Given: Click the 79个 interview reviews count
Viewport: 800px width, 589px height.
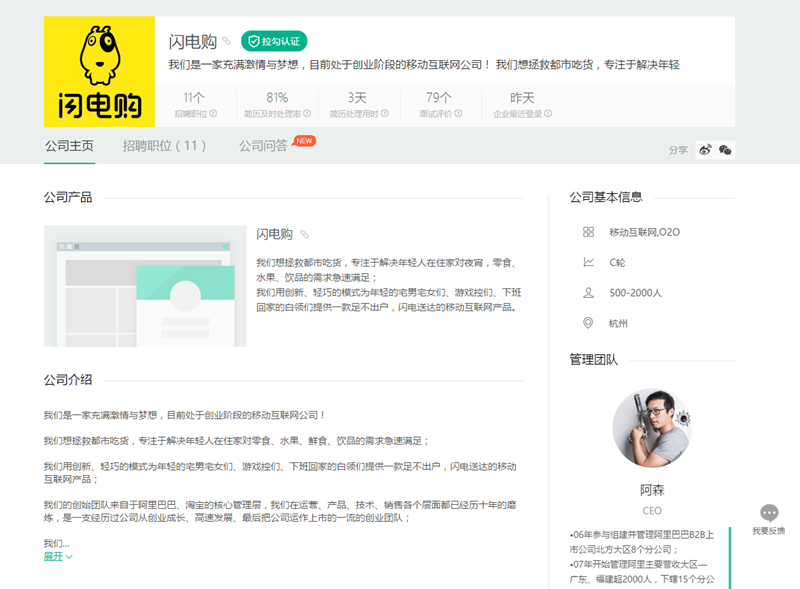Looking at the screenshot, I should tap(439, 97).
